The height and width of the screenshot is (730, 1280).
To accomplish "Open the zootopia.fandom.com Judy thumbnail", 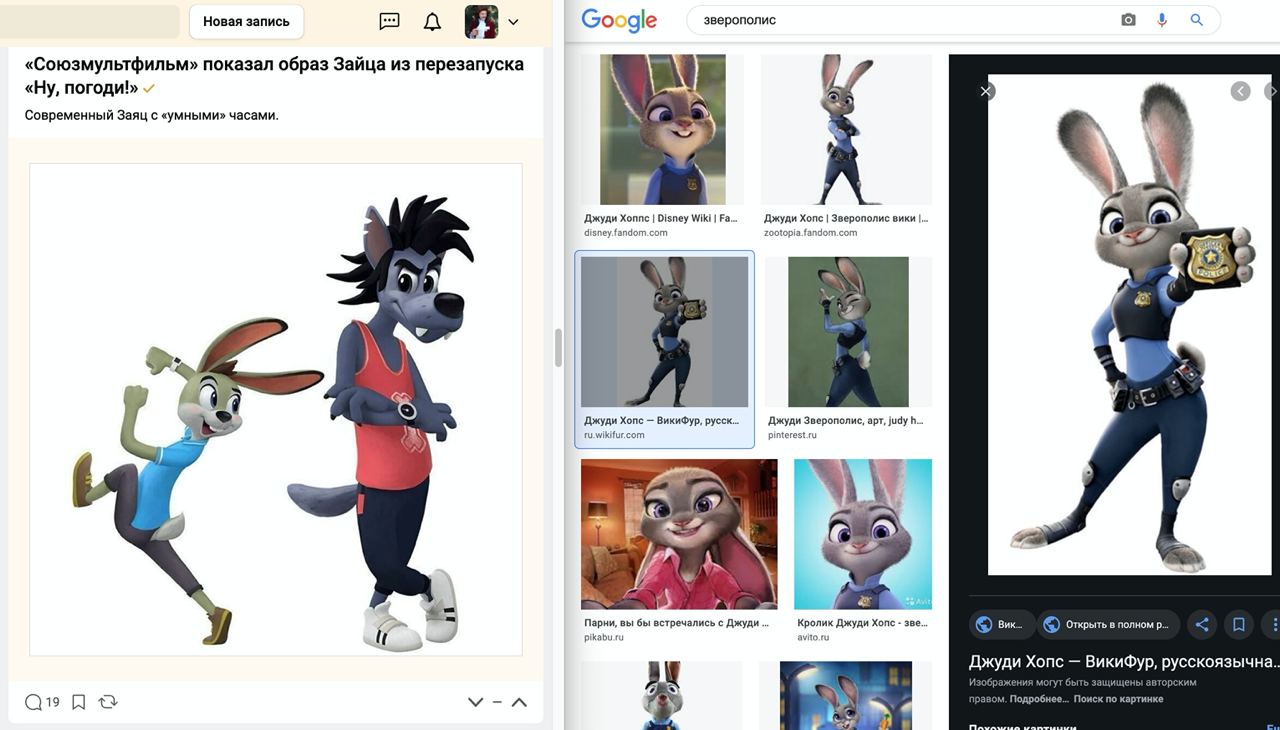I will (846, 130).
